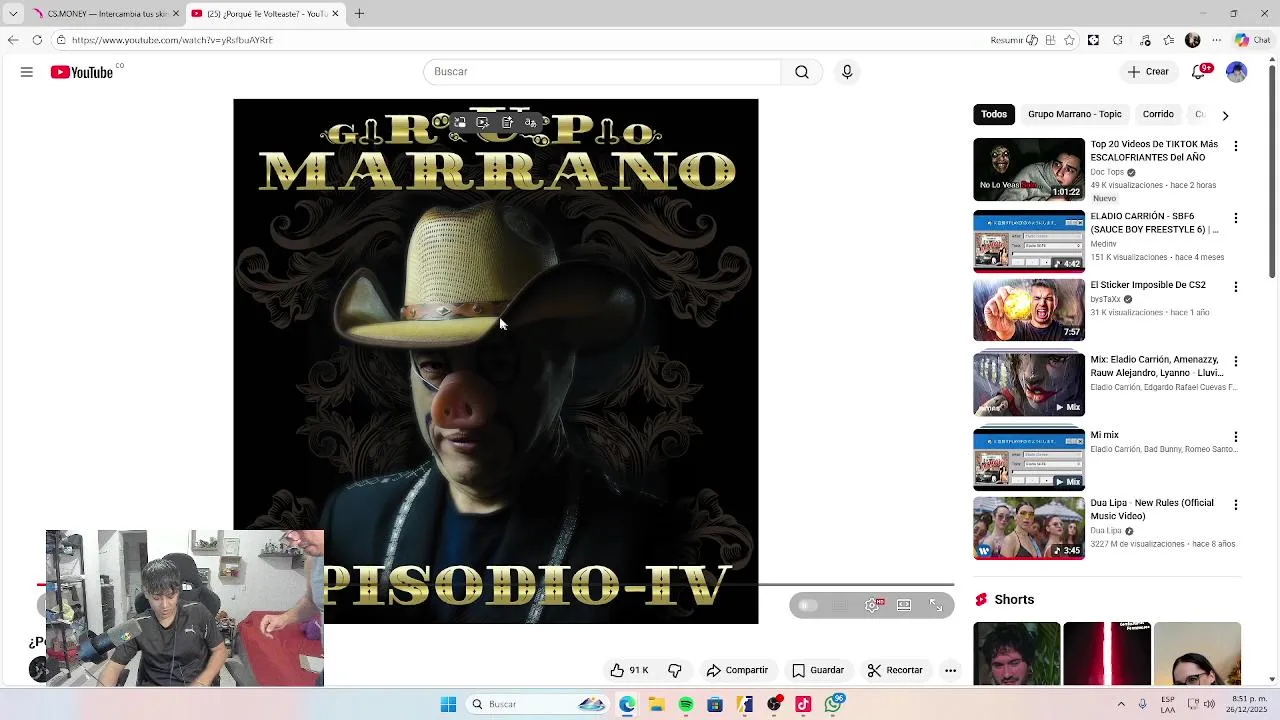Click translate icon on video overlay toolbar
Screen dimensions: 1280x720
(x=530, y=123)
